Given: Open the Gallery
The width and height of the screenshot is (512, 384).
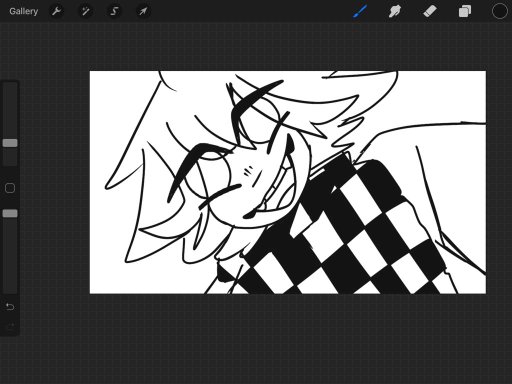Looking at the screenshot, I should (23, 11).
